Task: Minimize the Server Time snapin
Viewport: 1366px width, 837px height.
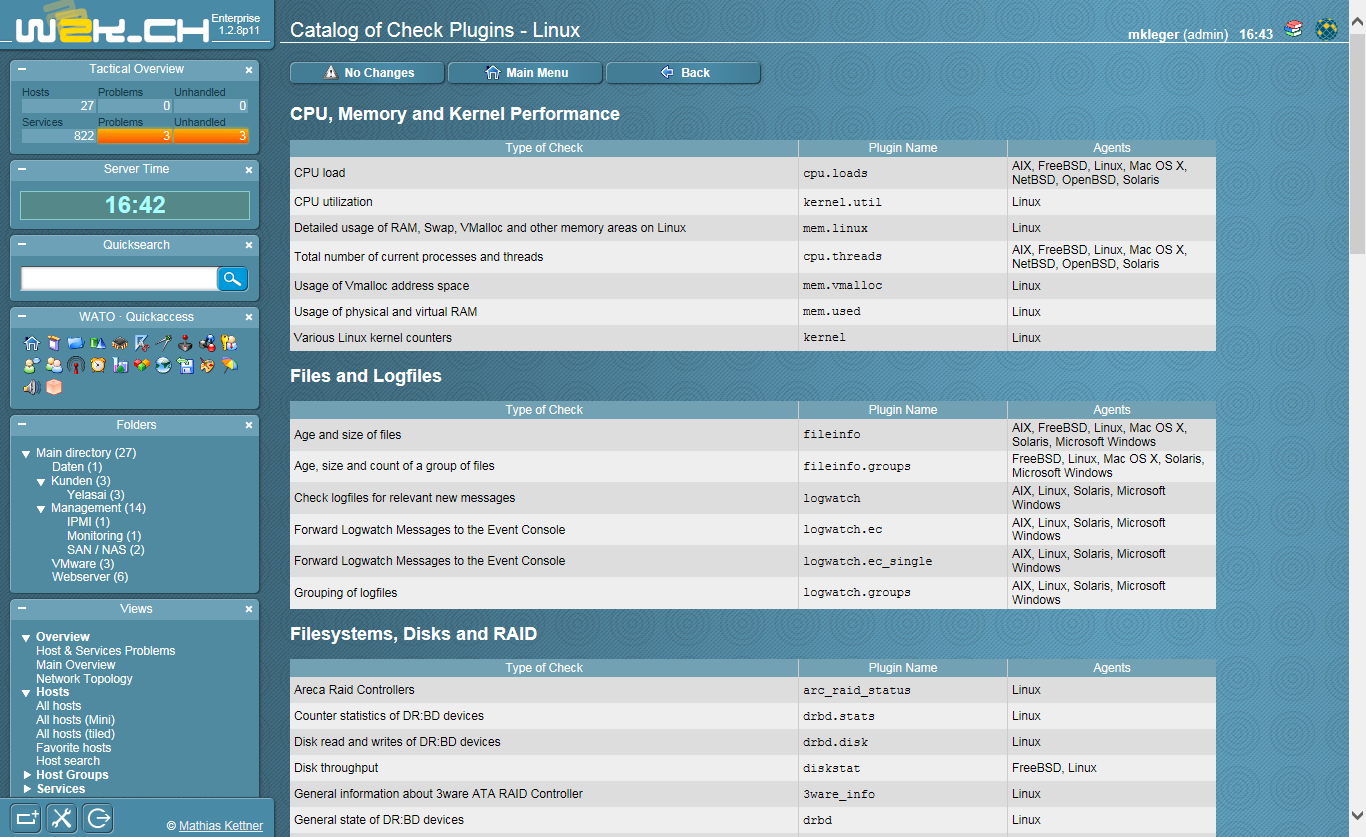Action: pos(22,170)
